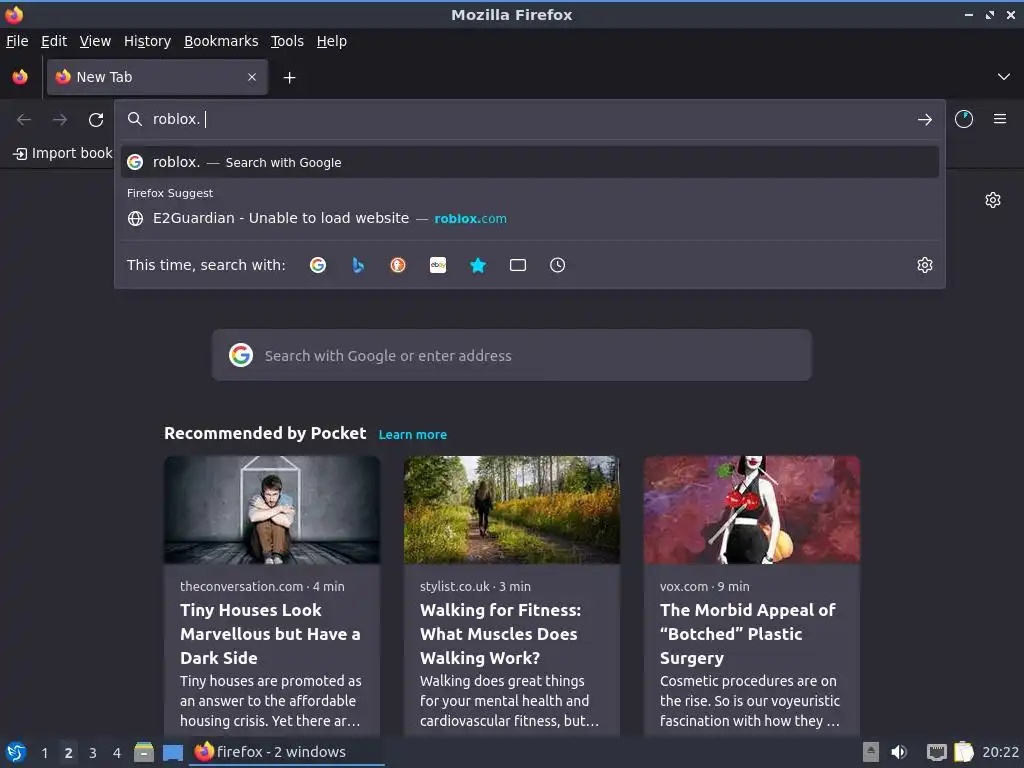Open the Tiny Houses article thumbnail
The height and width of the screenshot is (768, 1024).
click(x=272, y=510)
